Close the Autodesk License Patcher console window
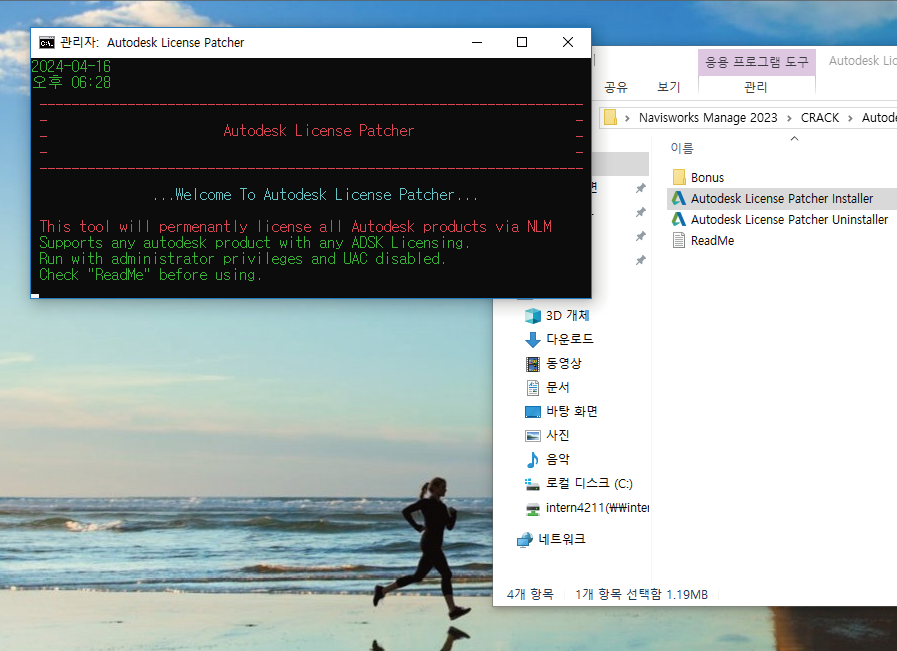Viewport: 897px width, 651px height. point(567,42)
